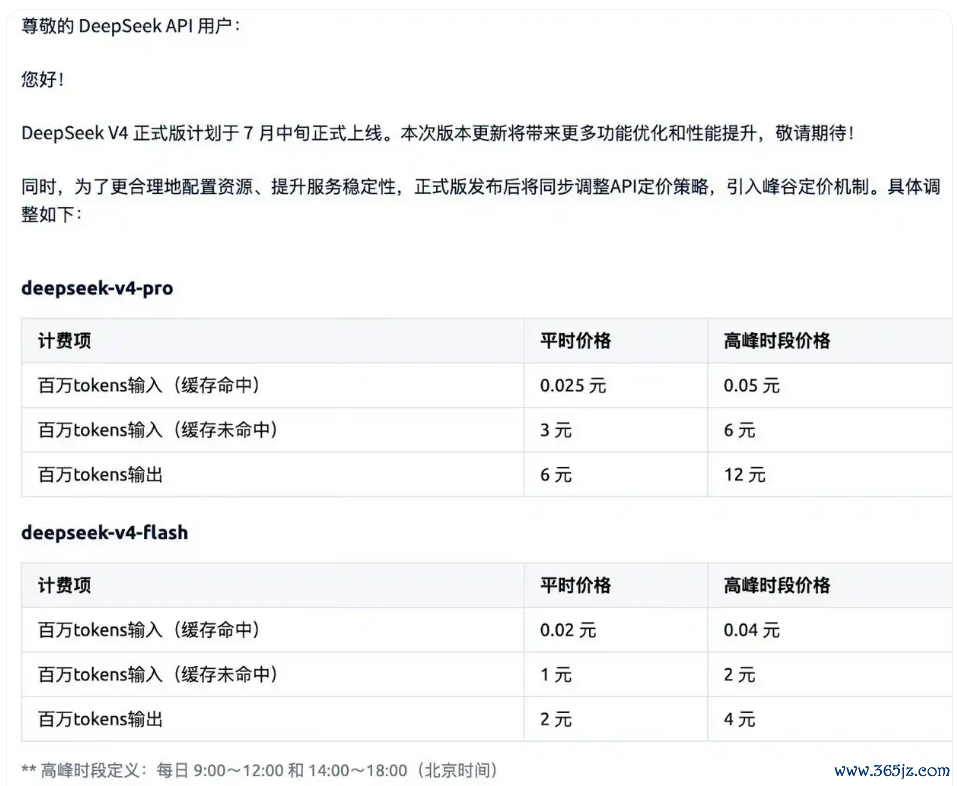
Task: Select the 'deepseek-v4-flash' heading
Action: point(104,533)
